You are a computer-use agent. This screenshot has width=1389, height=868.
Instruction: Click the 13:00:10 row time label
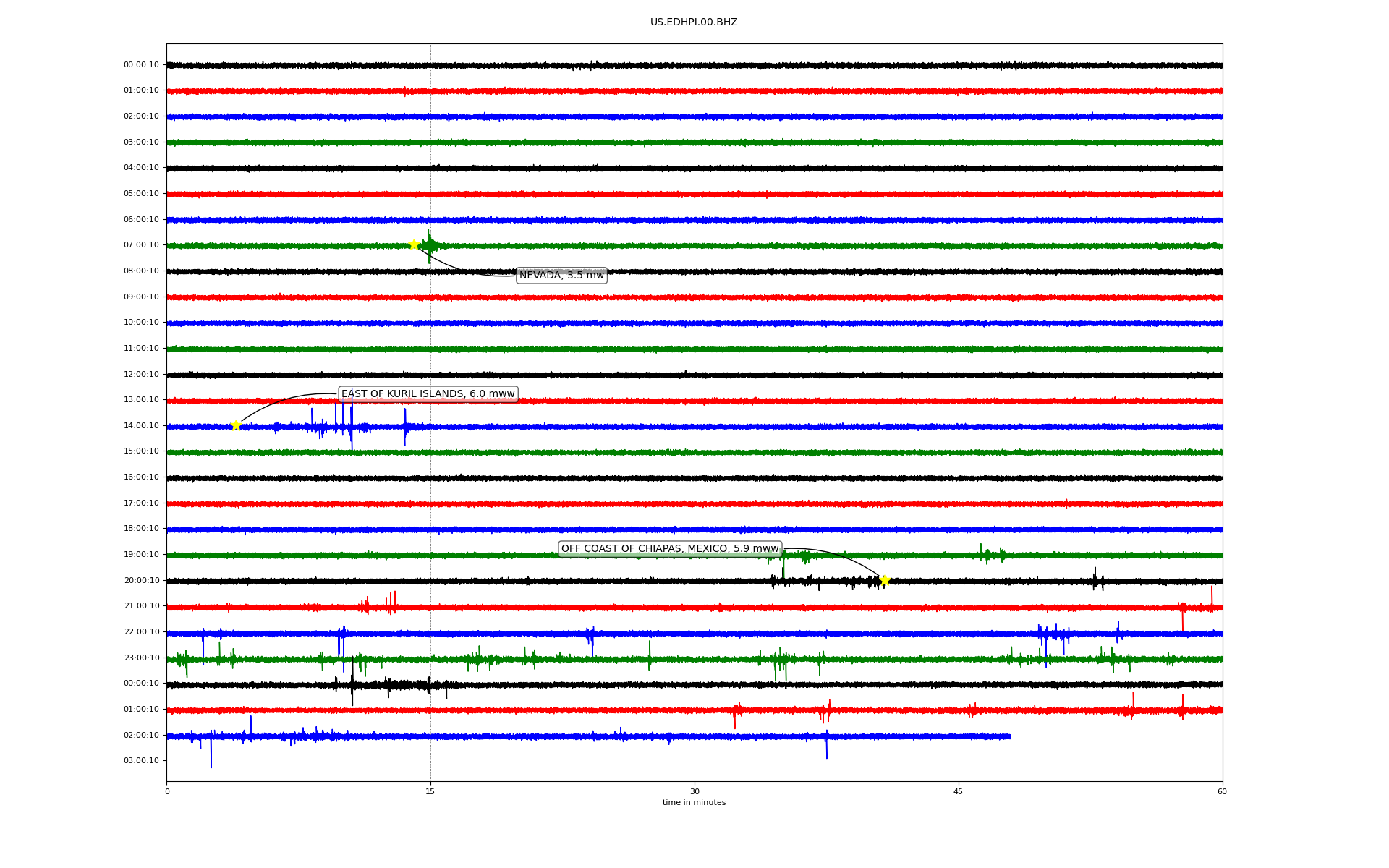tap(141, 400)
